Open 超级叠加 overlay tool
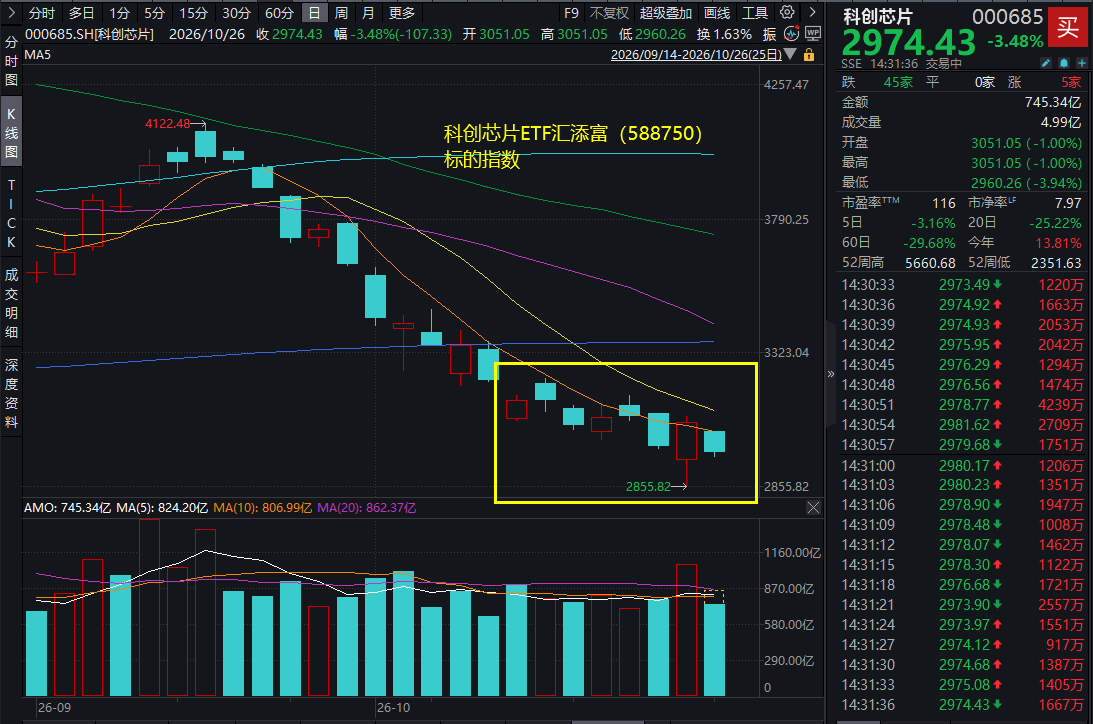 click(666, 13)
